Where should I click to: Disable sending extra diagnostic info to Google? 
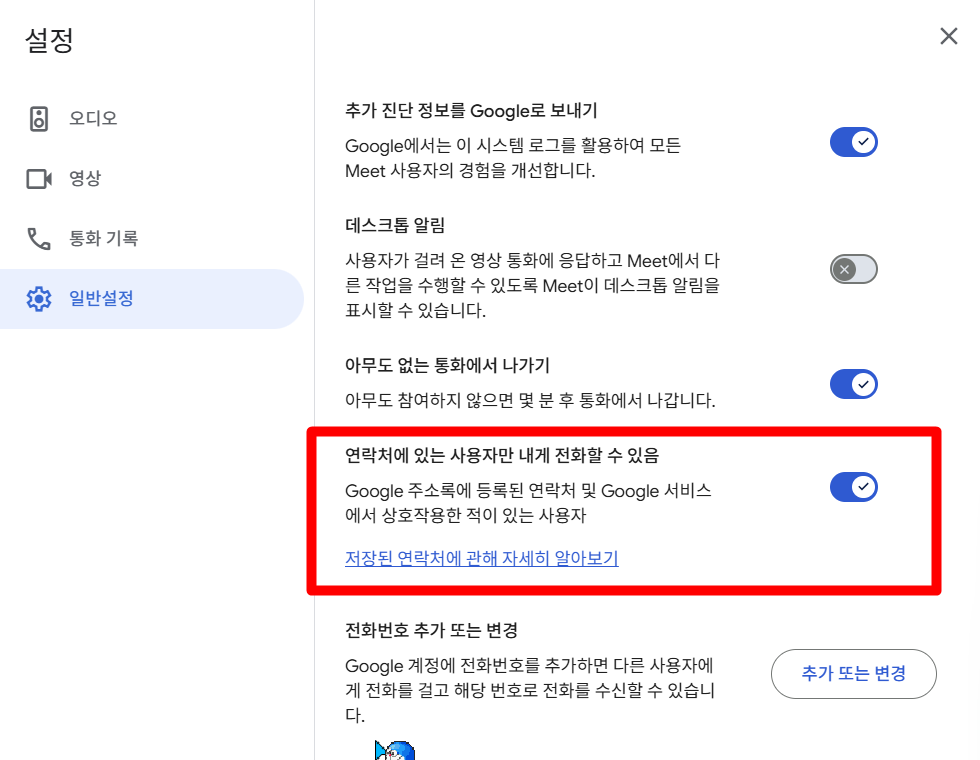[x=853, y=143]
